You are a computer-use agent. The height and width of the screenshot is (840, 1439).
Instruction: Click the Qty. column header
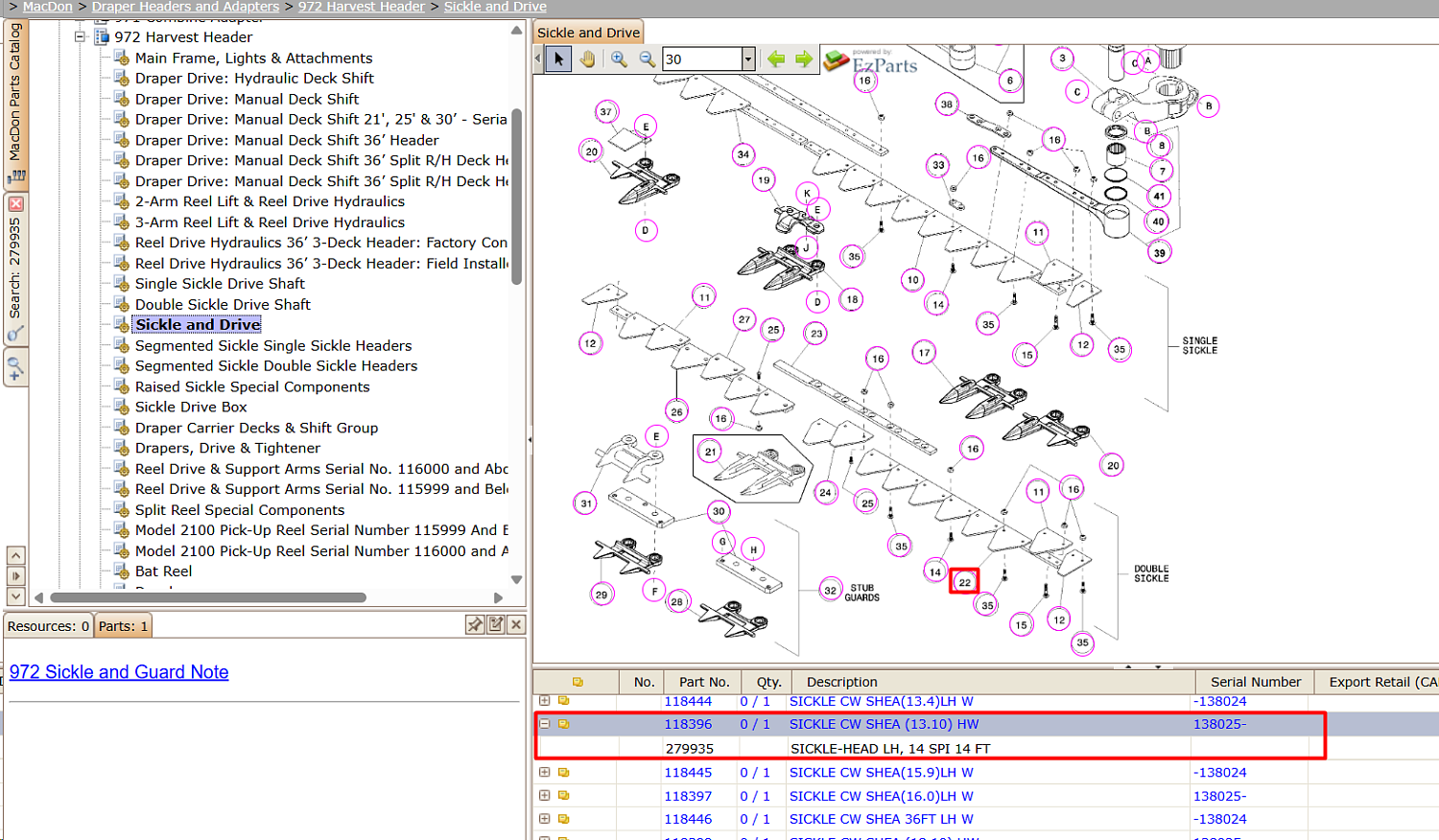(768, 682)
